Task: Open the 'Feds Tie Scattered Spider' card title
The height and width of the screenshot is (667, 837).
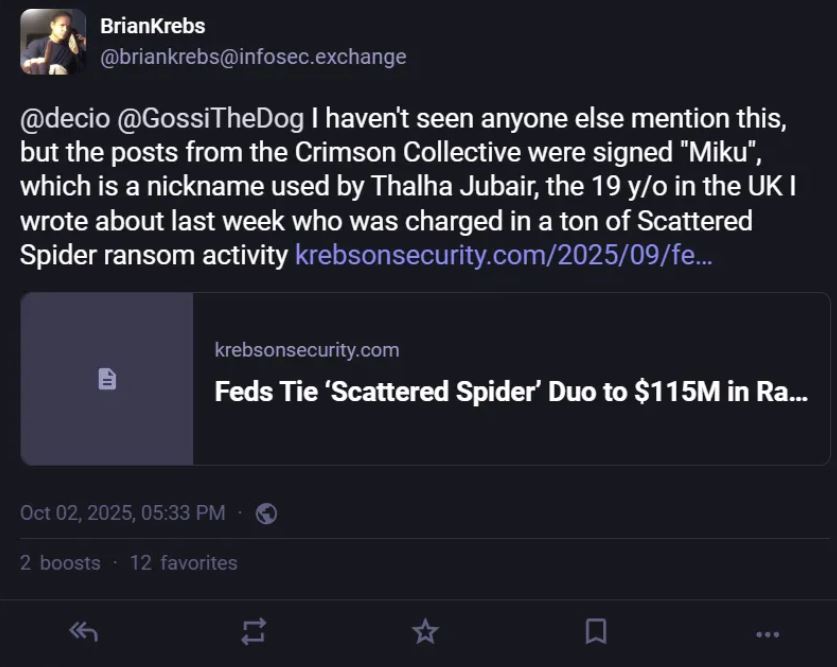Action: tap(511, 391)
